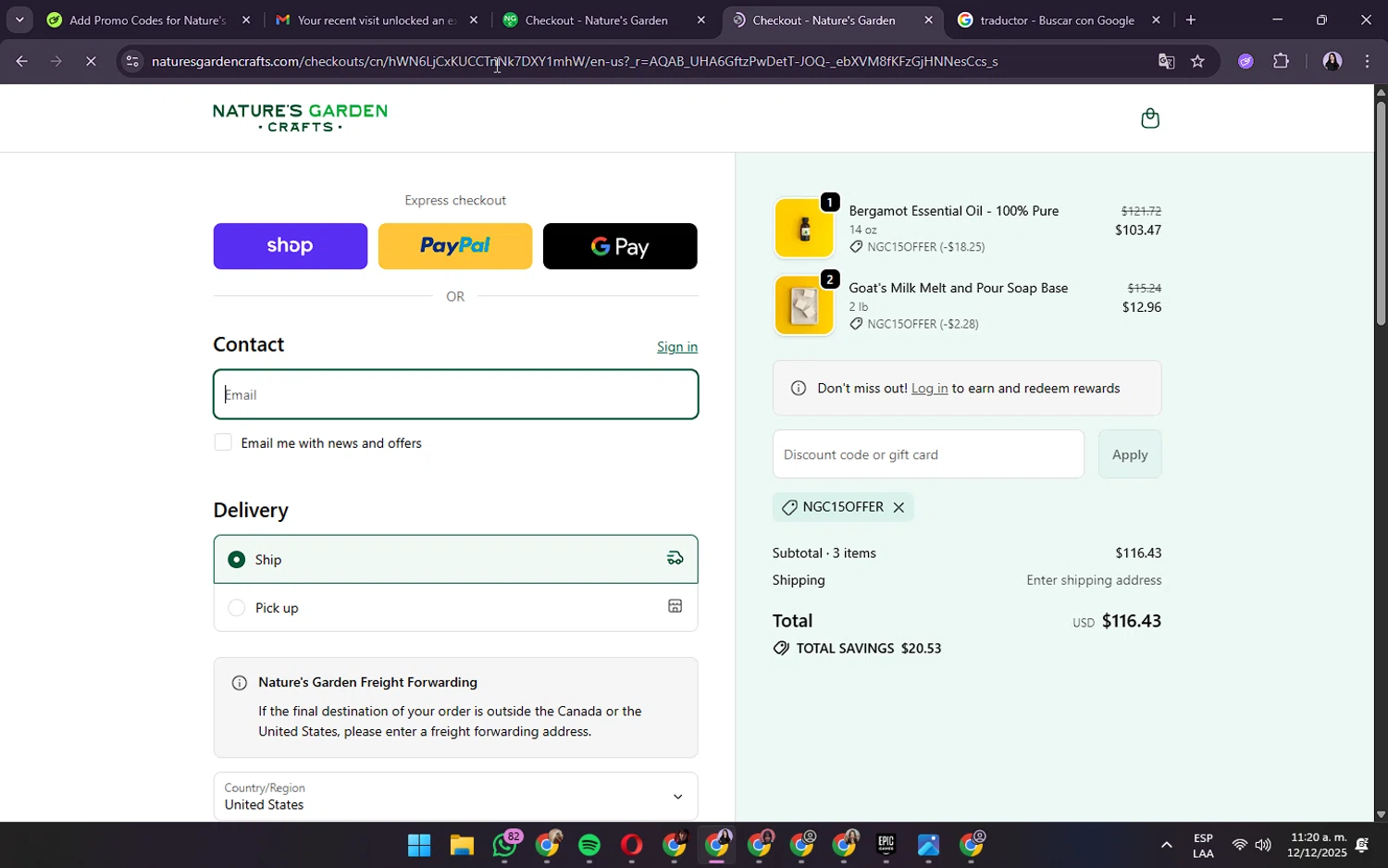Open the Windows Start menu
The height and width of the screenshot is (868, 1388).
tap(419, 845)
